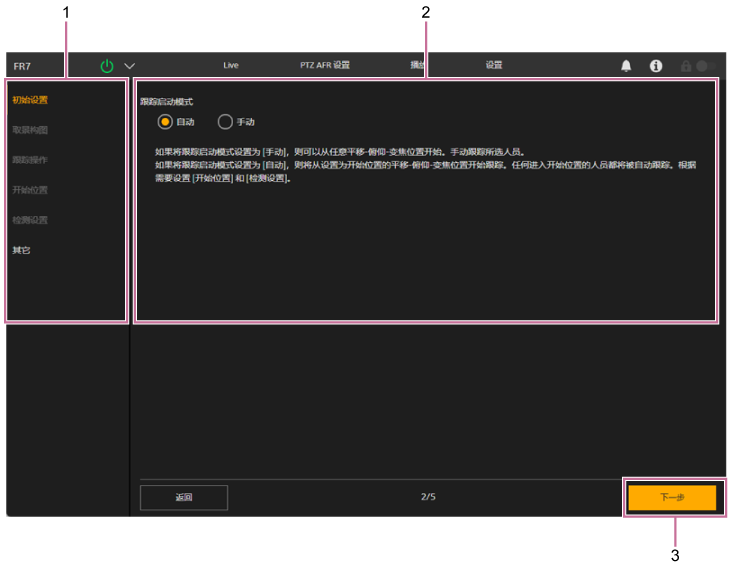The width and height of the screenshot is (730, 570).
Task: Select 初始设置 in the left sidebar
Action: 30,100
